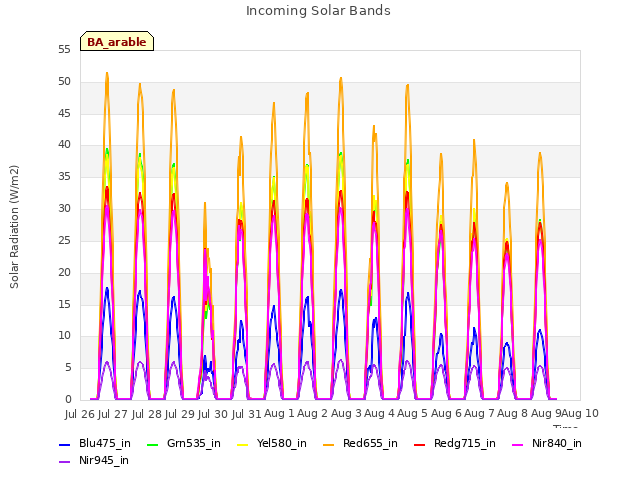Click the 40 y-axis tick label
Screen dimensions: 640x480
[64, 144]
